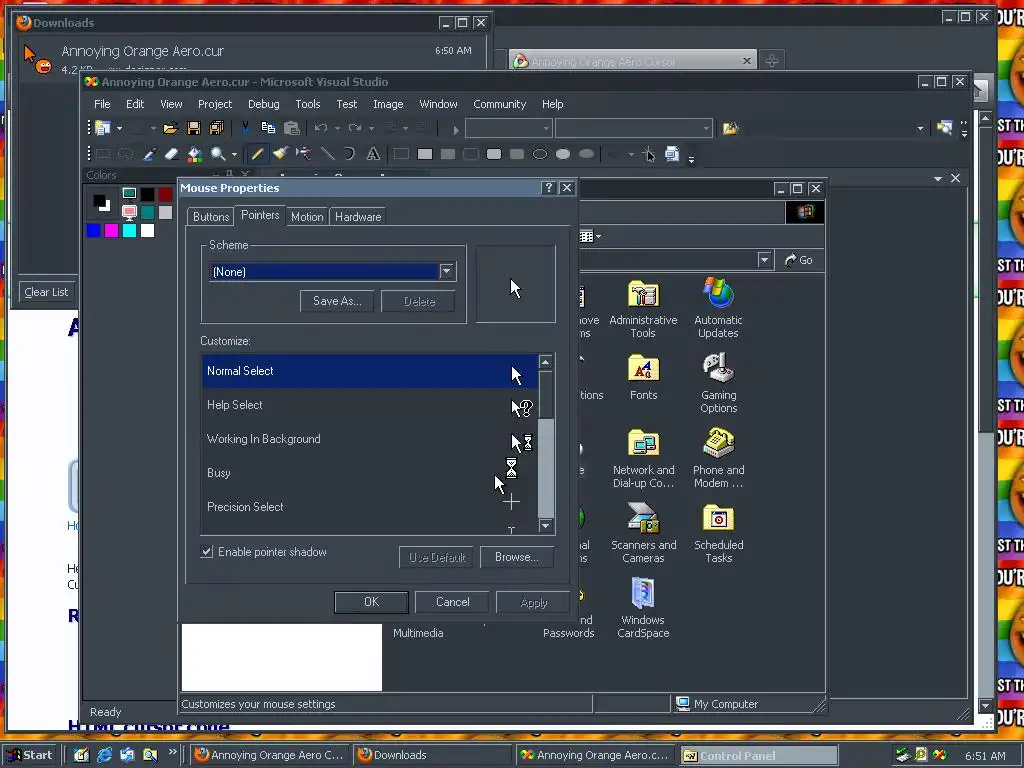Screen dimensions: 1024x768
Task: Select the Text tool (letter A)
Action: [373, 154]
